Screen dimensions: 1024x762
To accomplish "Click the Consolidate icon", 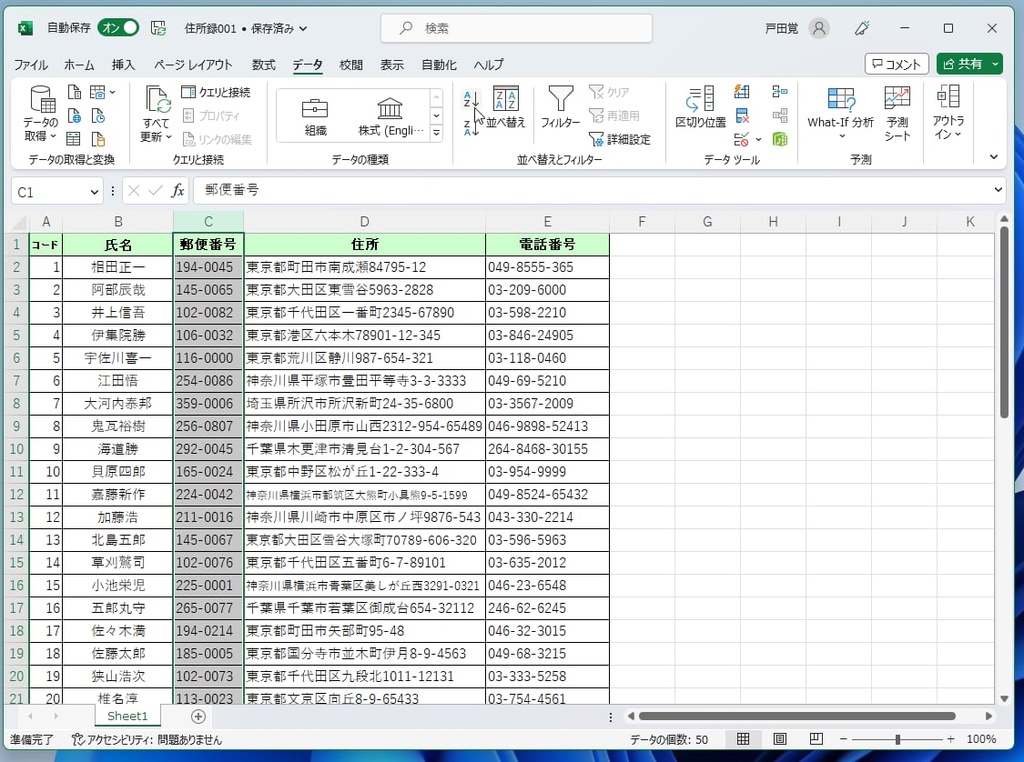I will click(x=780, y=91).
